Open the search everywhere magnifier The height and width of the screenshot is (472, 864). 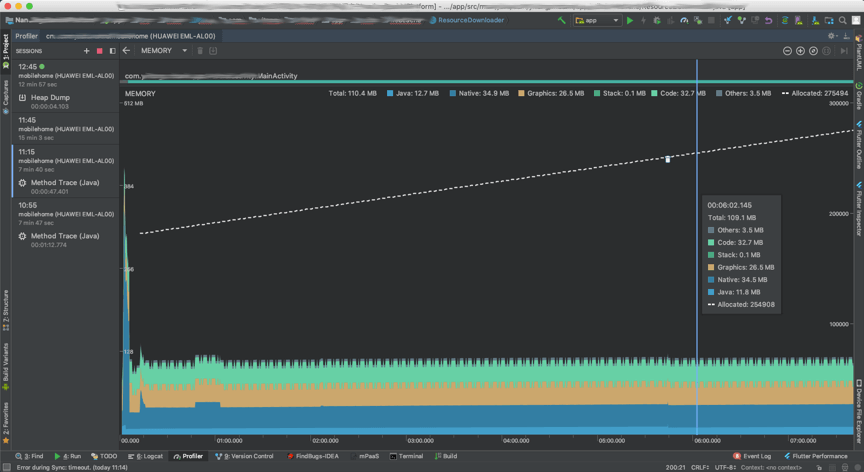[x=843, y=20]
